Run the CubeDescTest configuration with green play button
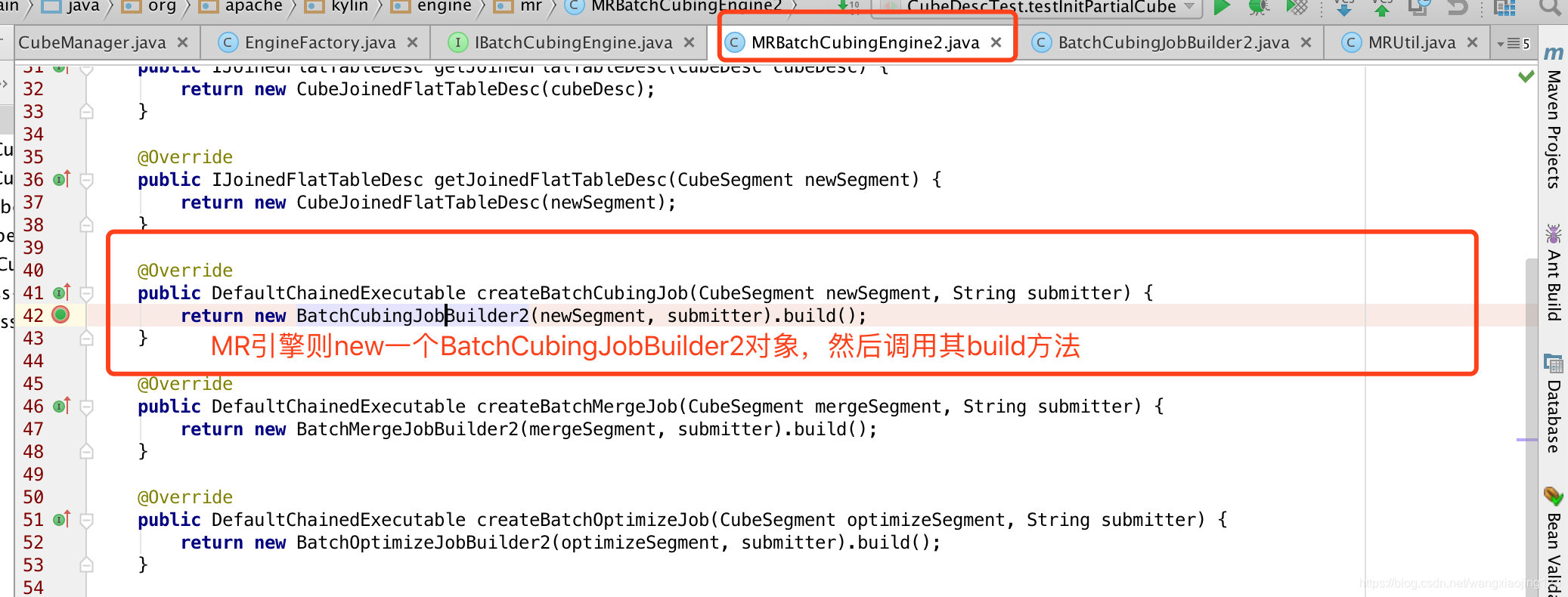1568x597 pixels. [x=1221, y=7]
